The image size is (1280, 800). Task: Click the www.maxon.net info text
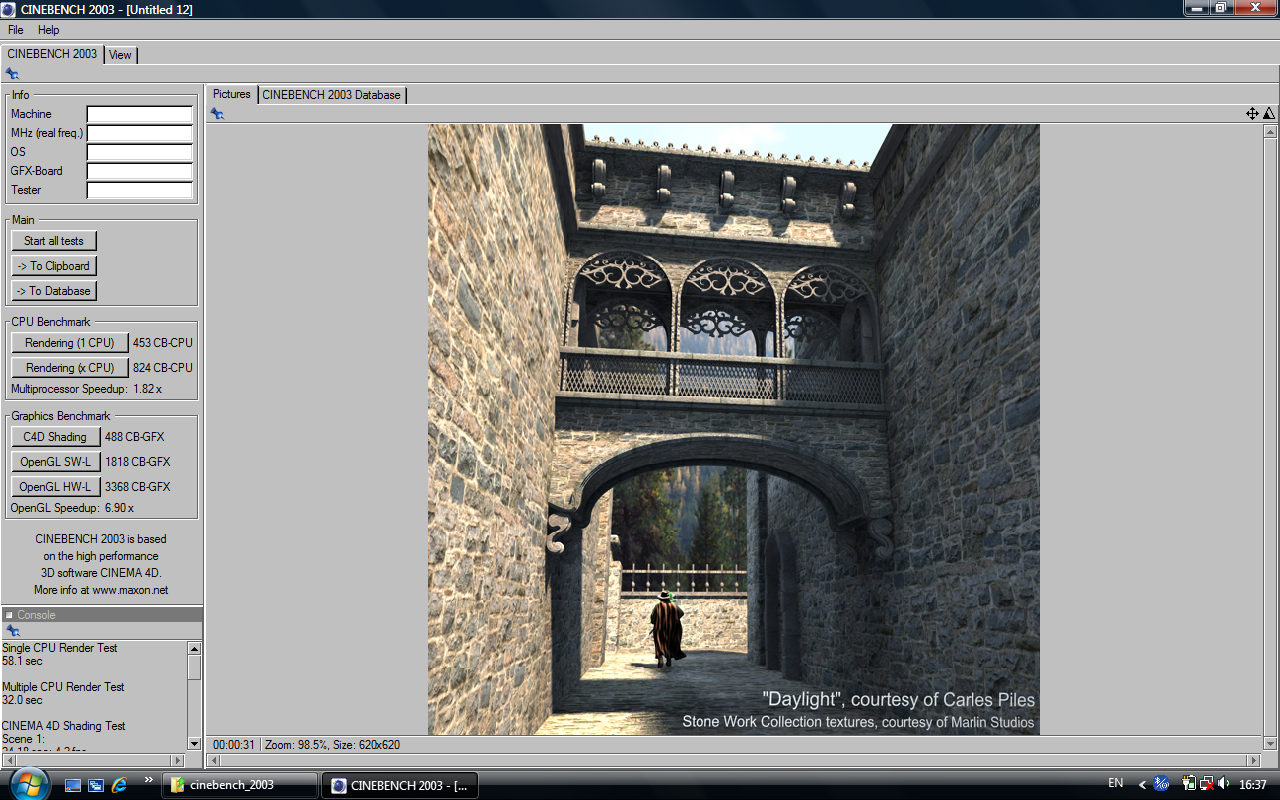(x=130, y=590)
